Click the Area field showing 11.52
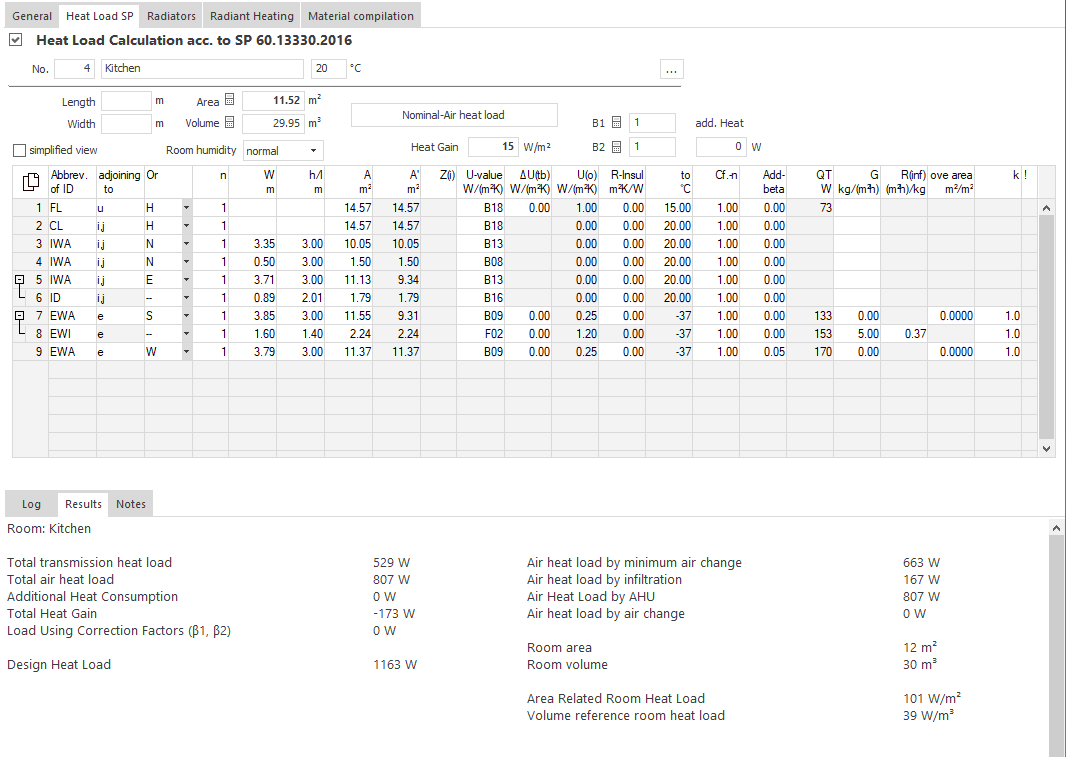 273,101
